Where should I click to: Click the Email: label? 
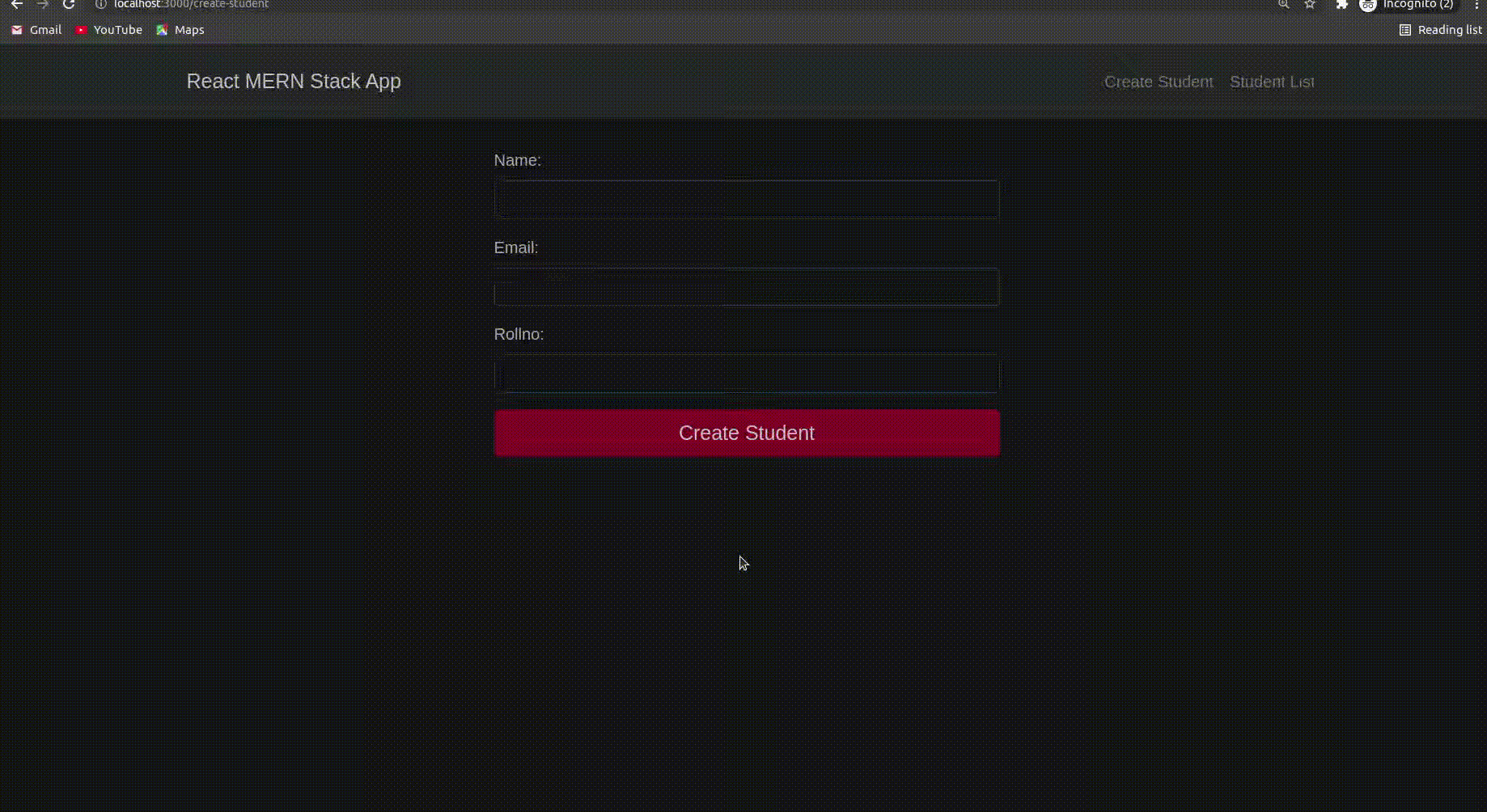pos(516,247)
